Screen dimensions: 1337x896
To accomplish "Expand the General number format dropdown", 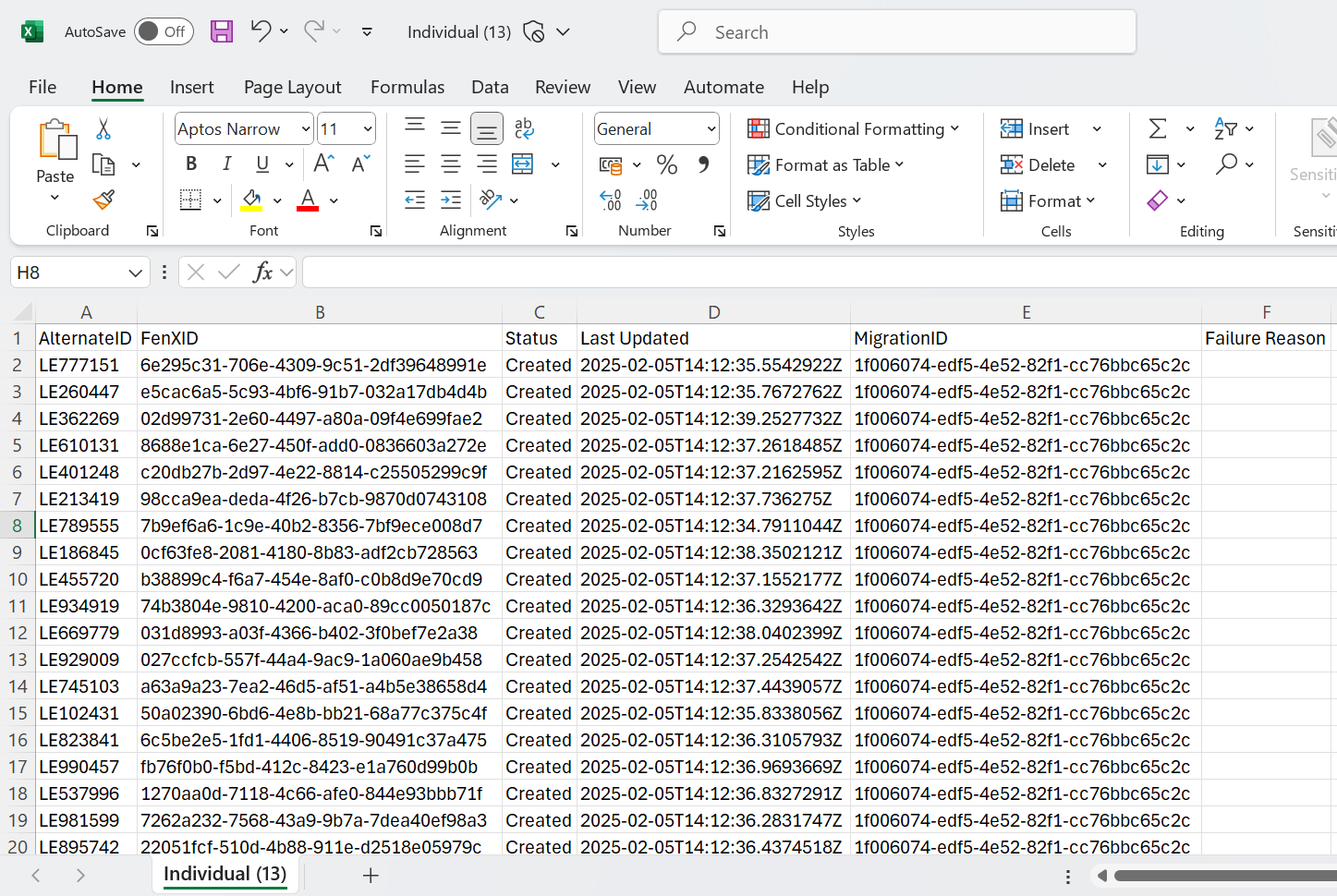I will [x=711, y=129].
